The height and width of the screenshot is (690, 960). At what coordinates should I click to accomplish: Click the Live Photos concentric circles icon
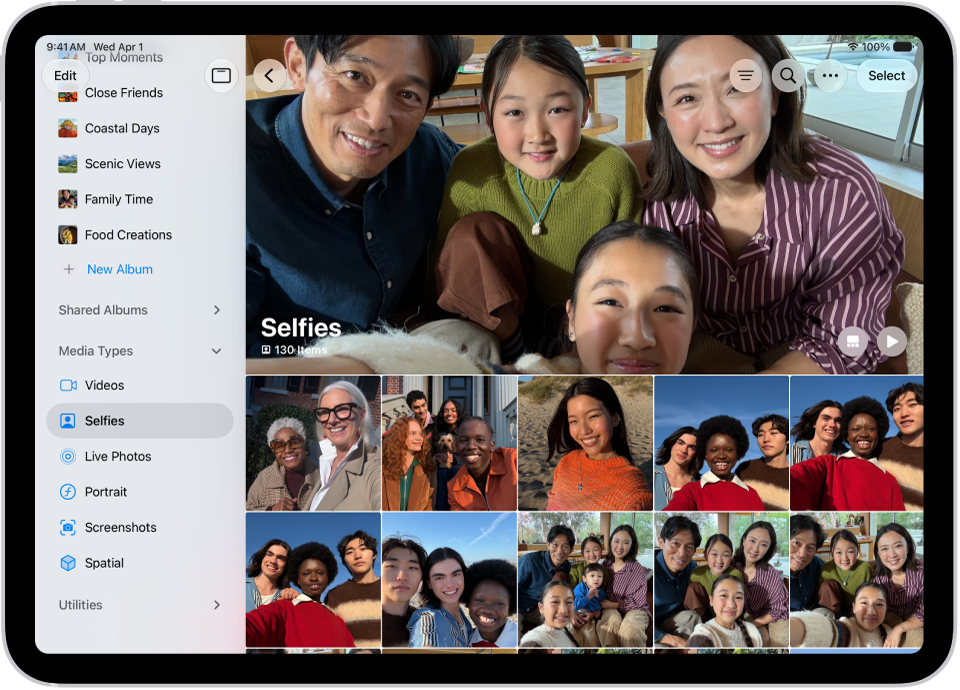point(68,456)
